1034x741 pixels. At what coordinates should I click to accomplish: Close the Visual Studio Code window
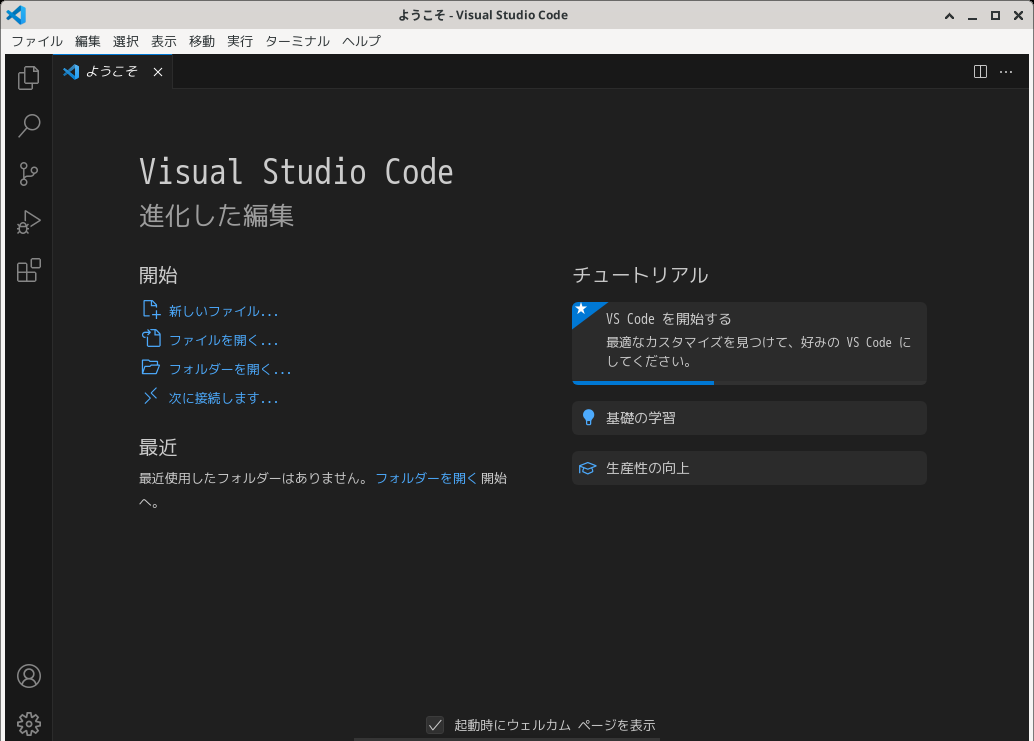(x=1018, y=15)
